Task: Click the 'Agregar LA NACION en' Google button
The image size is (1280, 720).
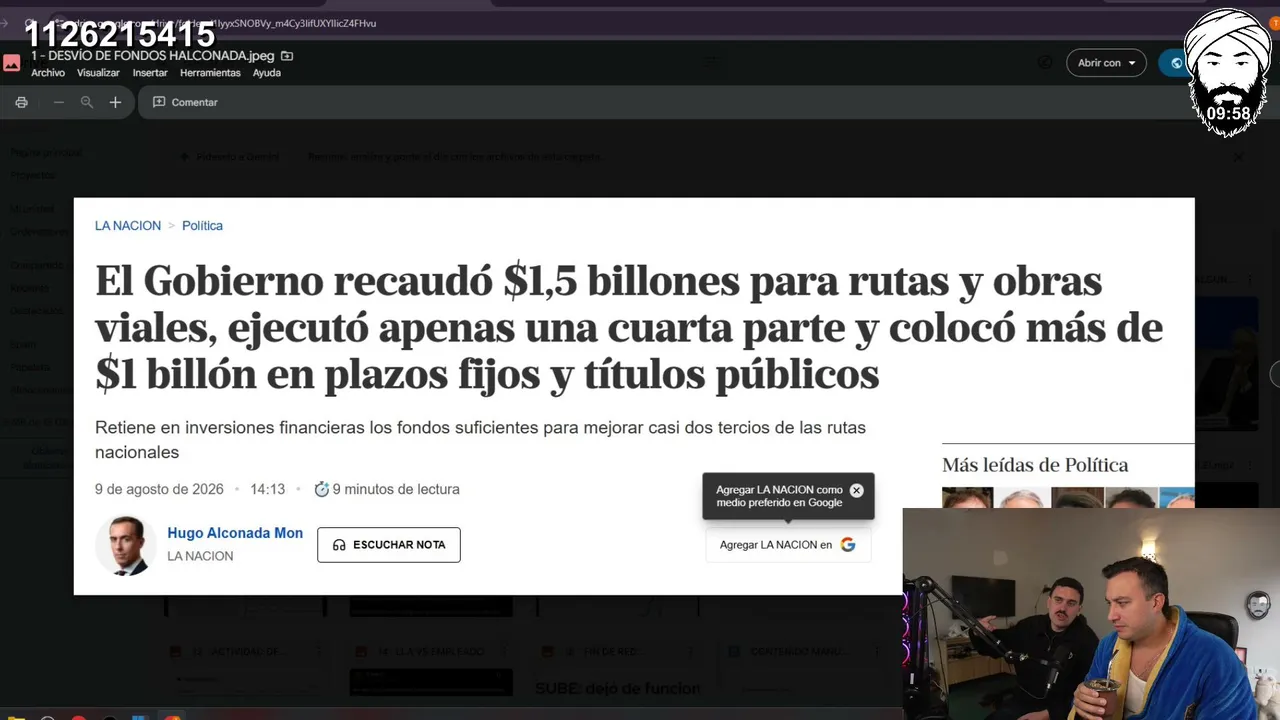Action: click(x=788, y=545)
